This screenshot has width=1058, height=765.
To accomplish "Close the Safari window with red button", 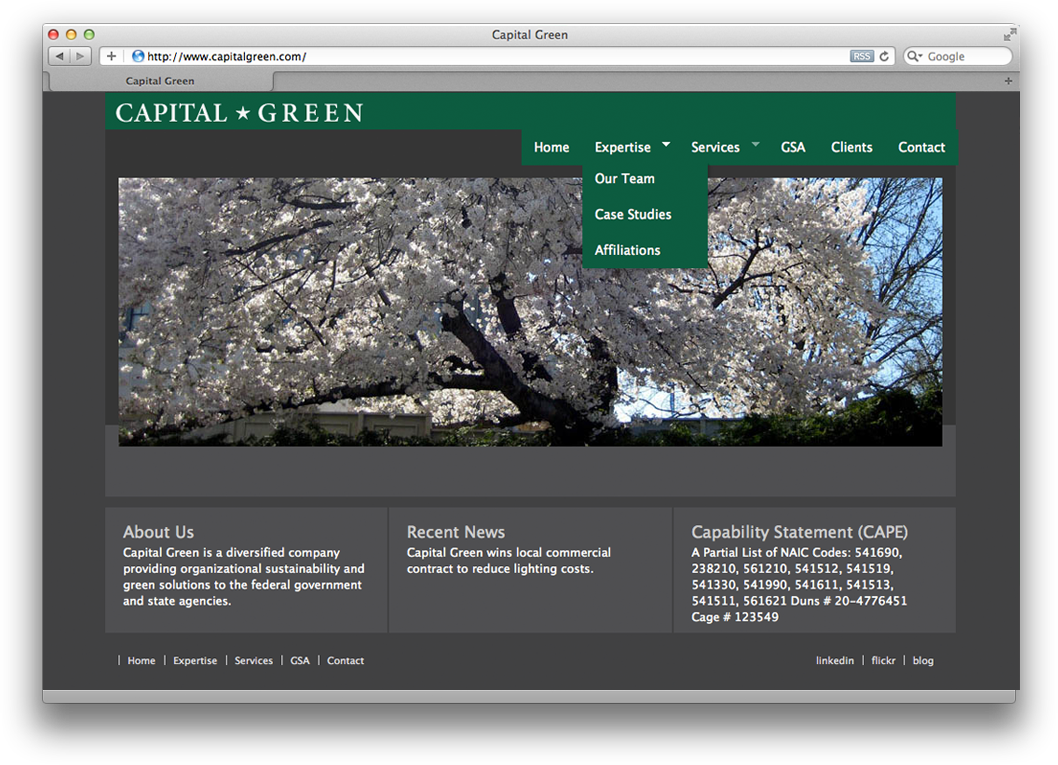I will pos(54,34).
